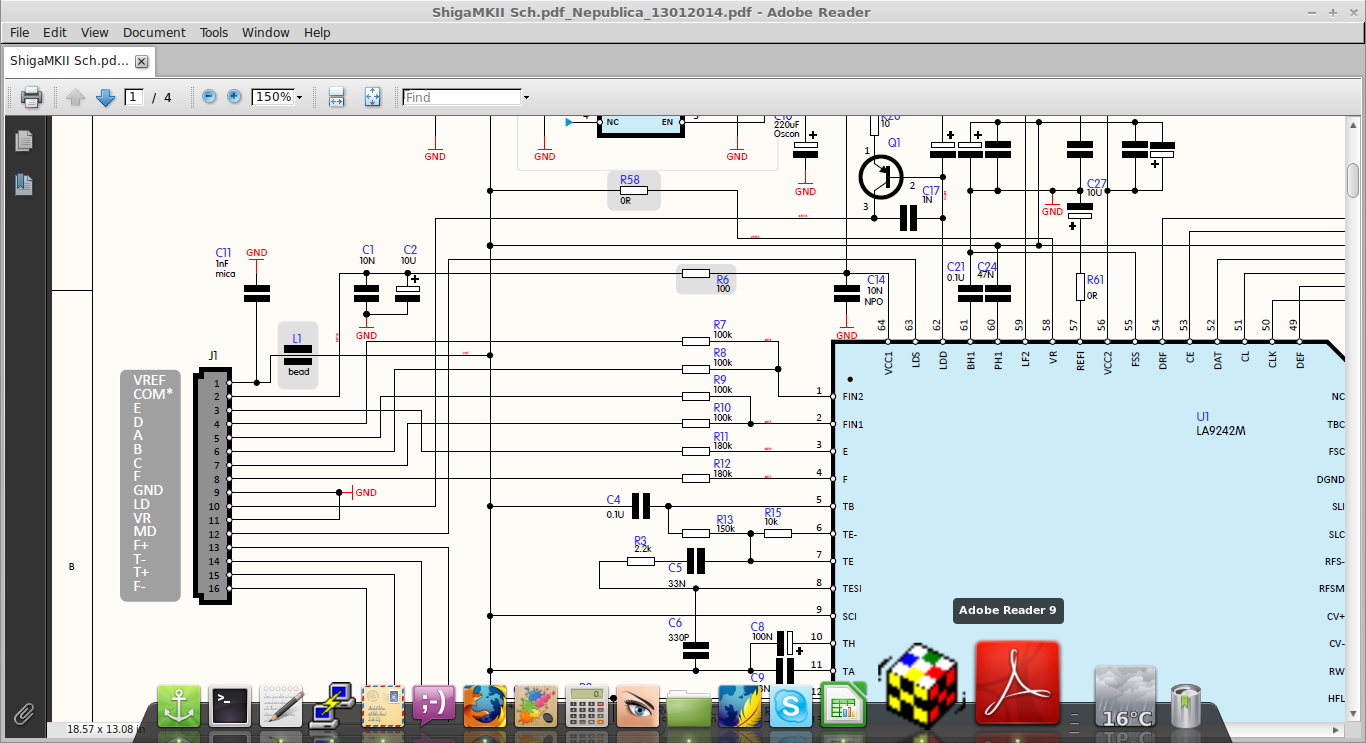
Task: Open the spreadsheet app in the dock
Action: coord(843,706)
